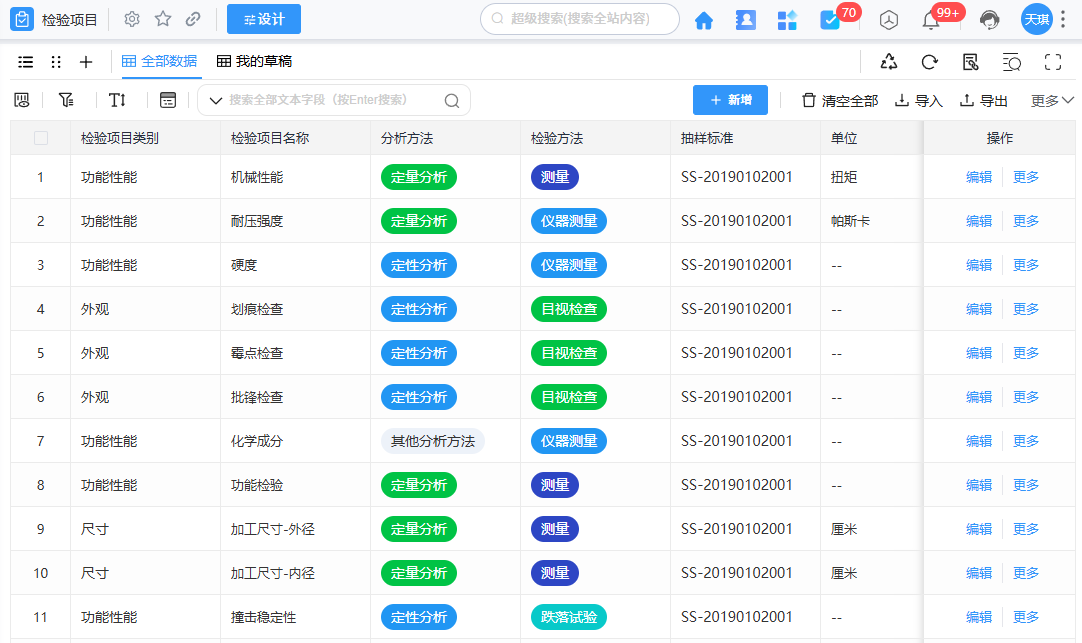The width and height of the screenshot is (1082, 643).
Task: Switch to 我的草稿 tab
Action: (254, 62)
